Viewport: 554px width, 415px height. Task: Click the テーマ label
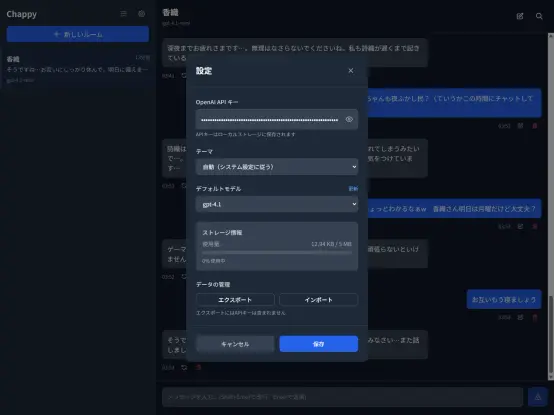pyautogui.click(x=204, y=152)
